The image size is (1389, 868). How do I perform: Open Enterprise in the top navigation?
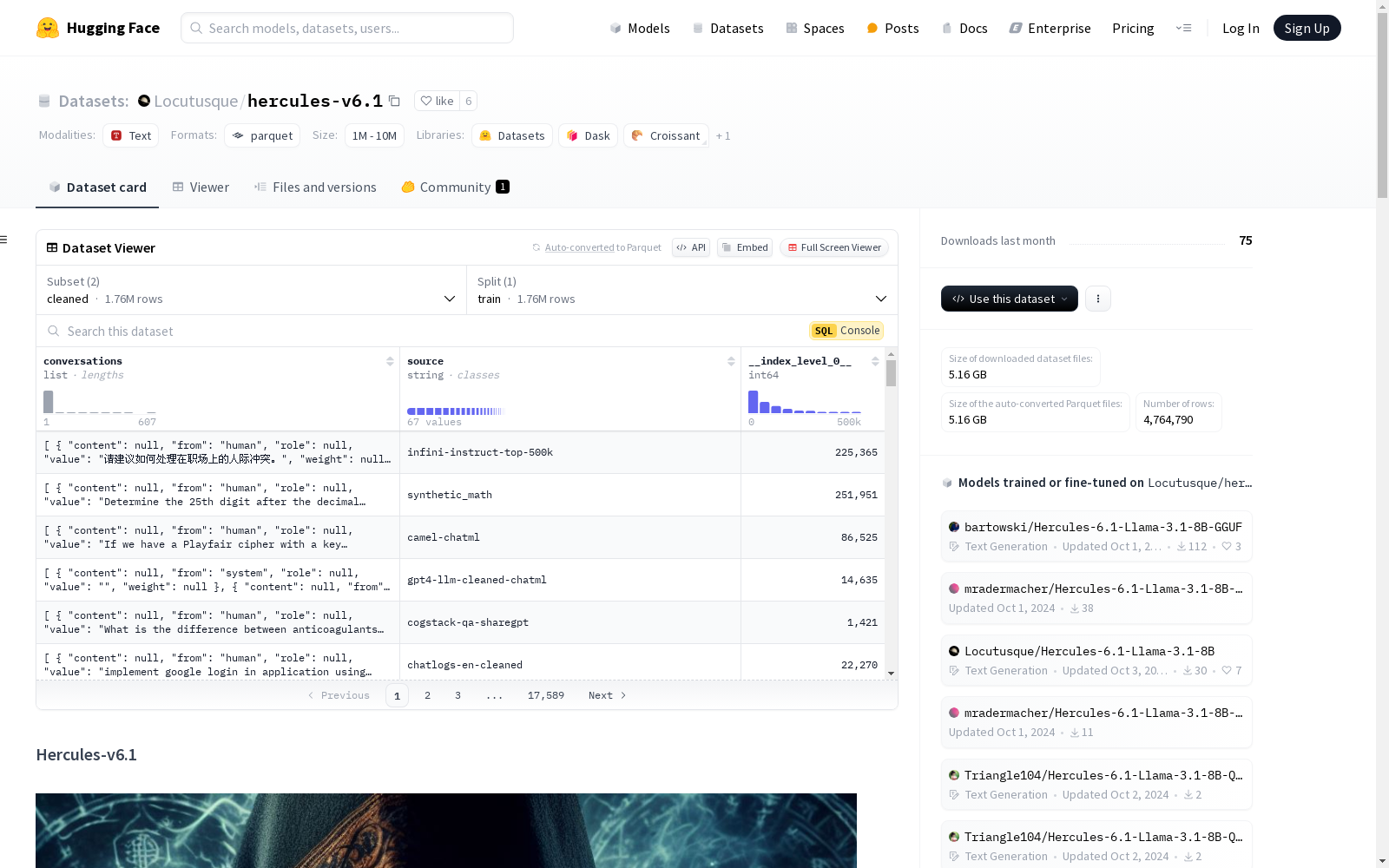(1050, 28)
